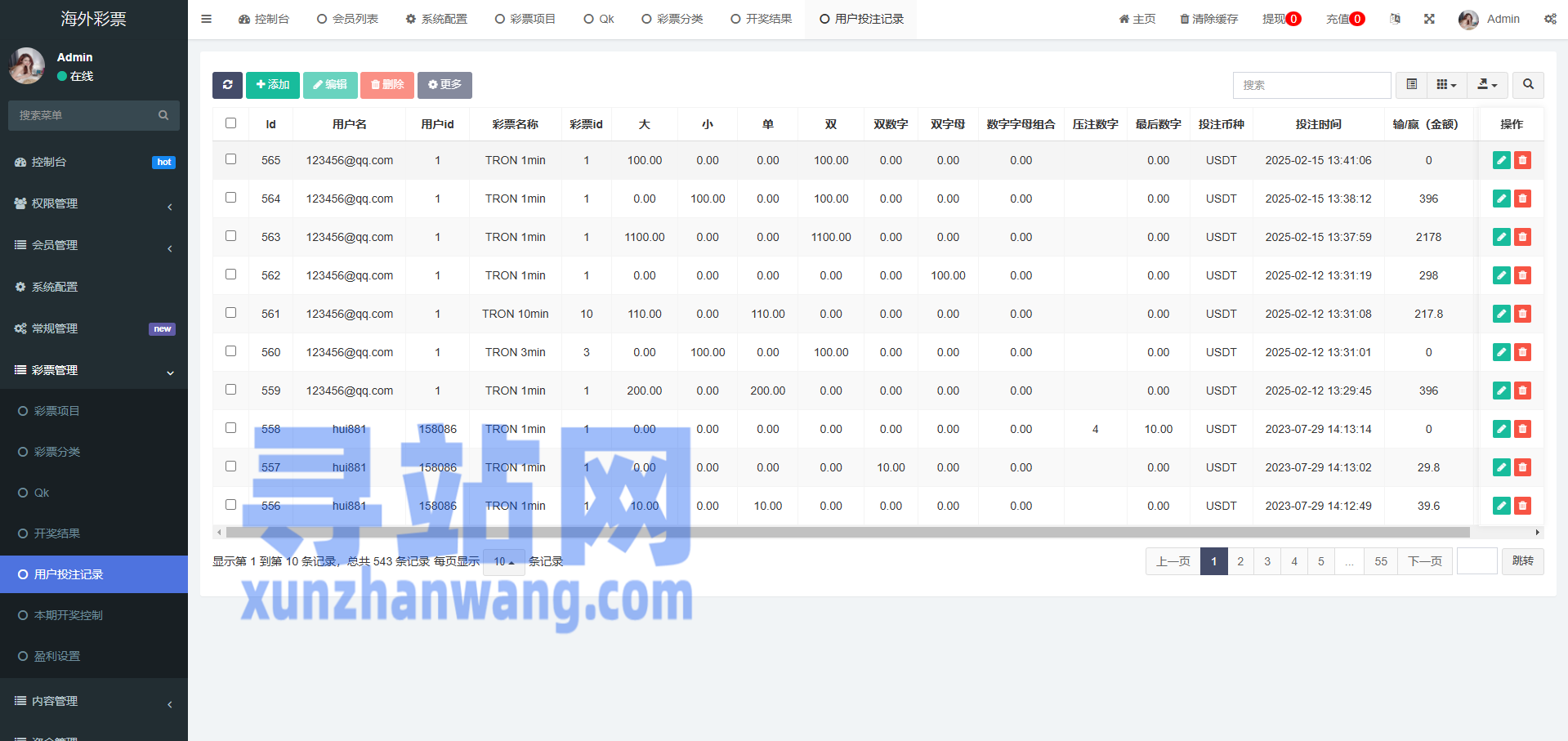Open 提现 withdrawals link with badge
This screenshot has width=1568, height=741.
coord(1281,19)
